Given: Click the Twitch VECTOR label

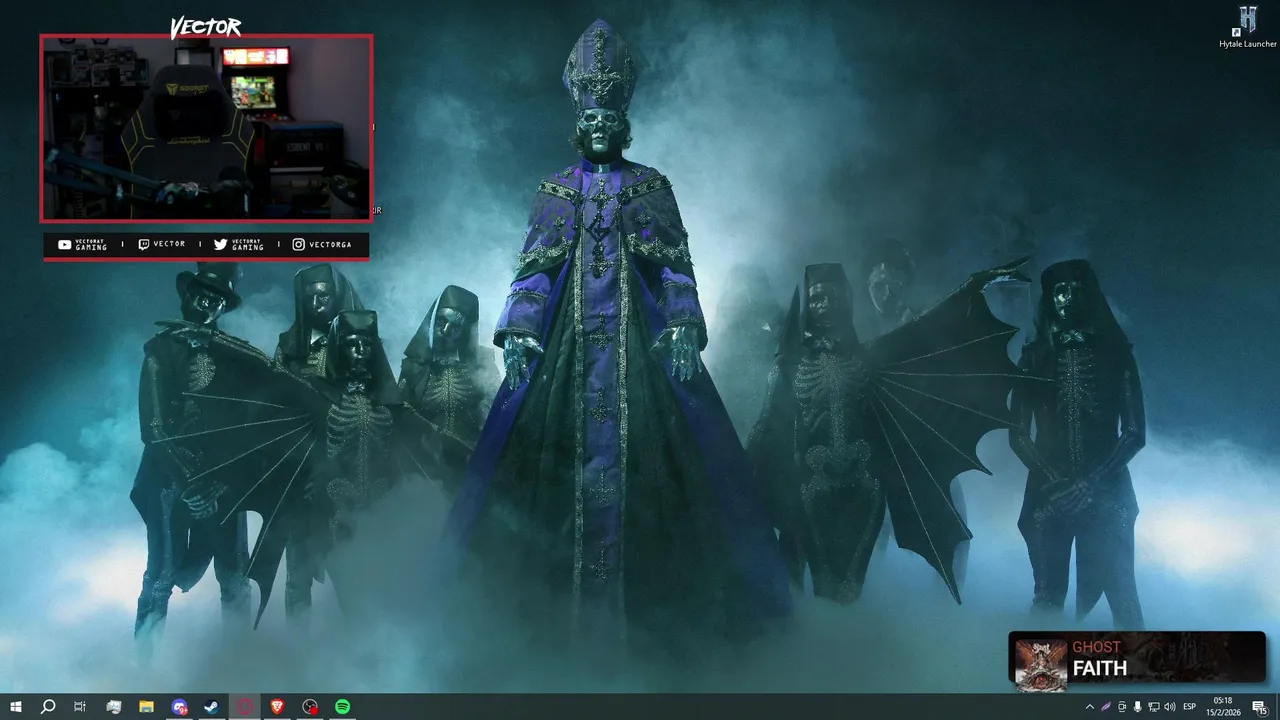Looking at the screenshot, I should click(162, 244).
